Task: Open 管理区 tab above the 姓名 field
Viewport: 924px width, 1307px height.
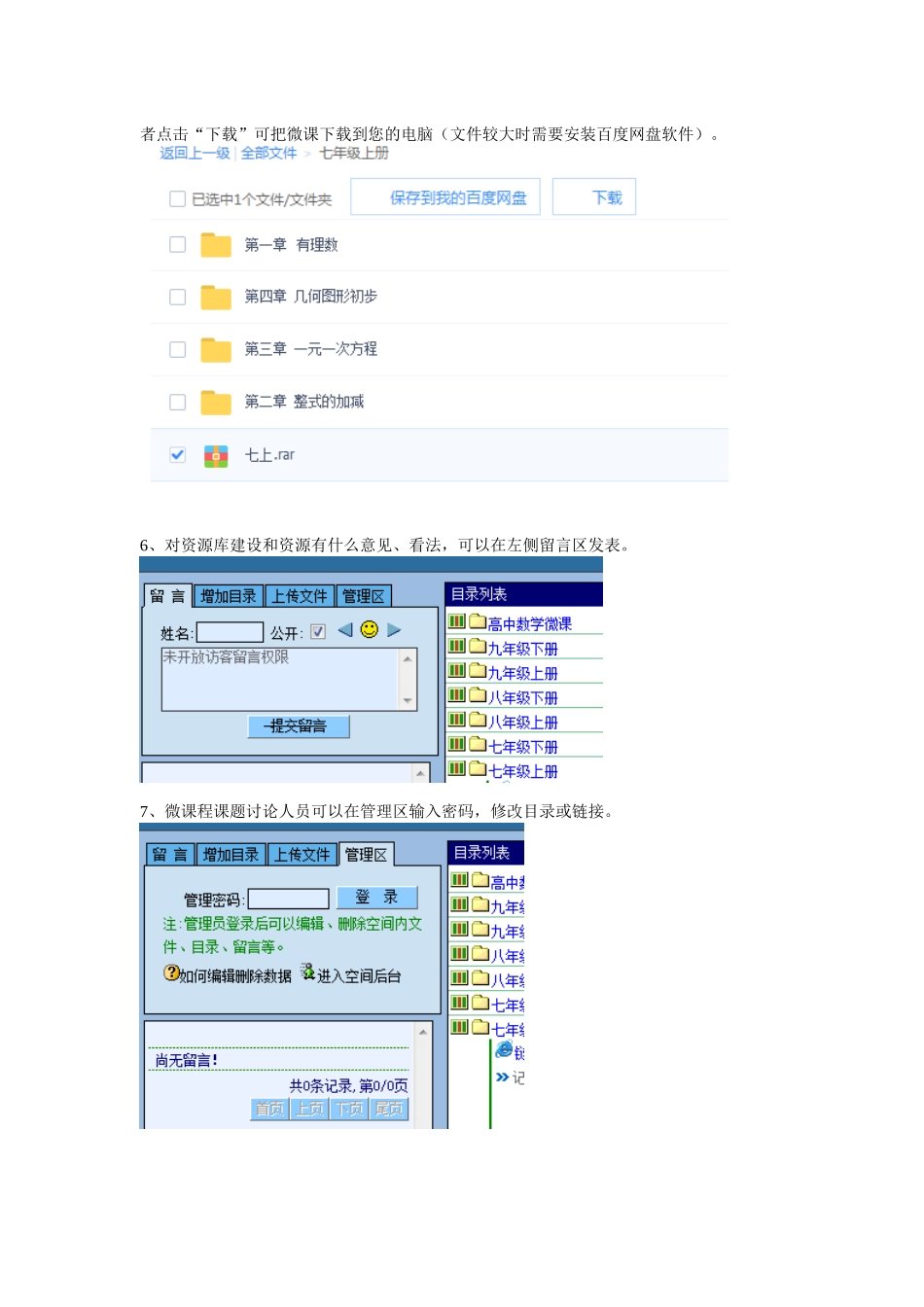Action: pos(363,596)
